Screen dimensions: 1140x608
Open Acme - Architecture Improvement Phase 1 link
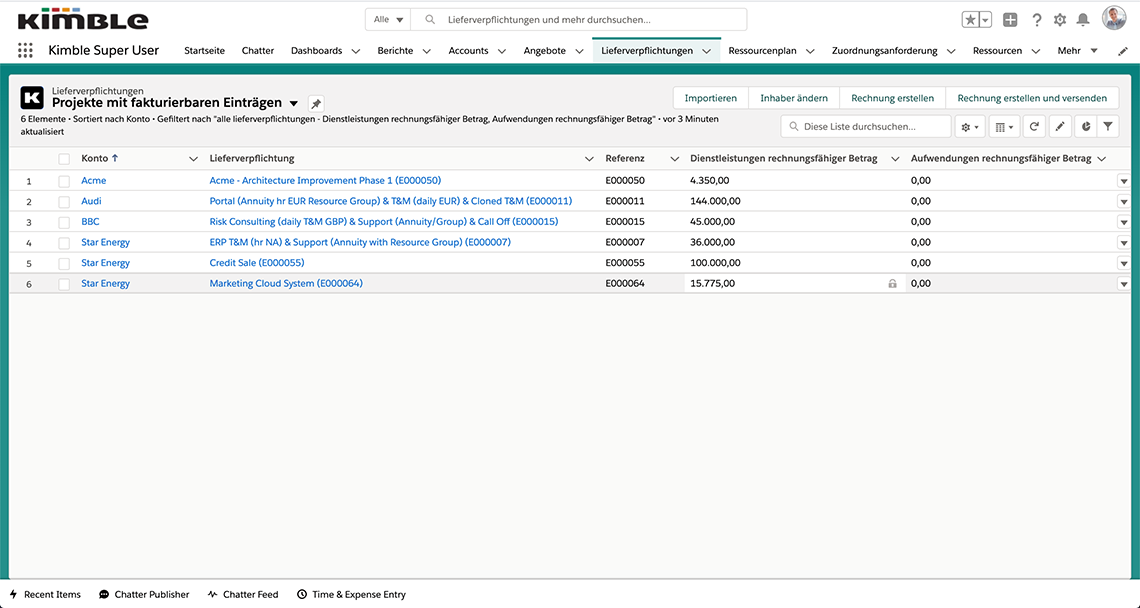[325, 180]
